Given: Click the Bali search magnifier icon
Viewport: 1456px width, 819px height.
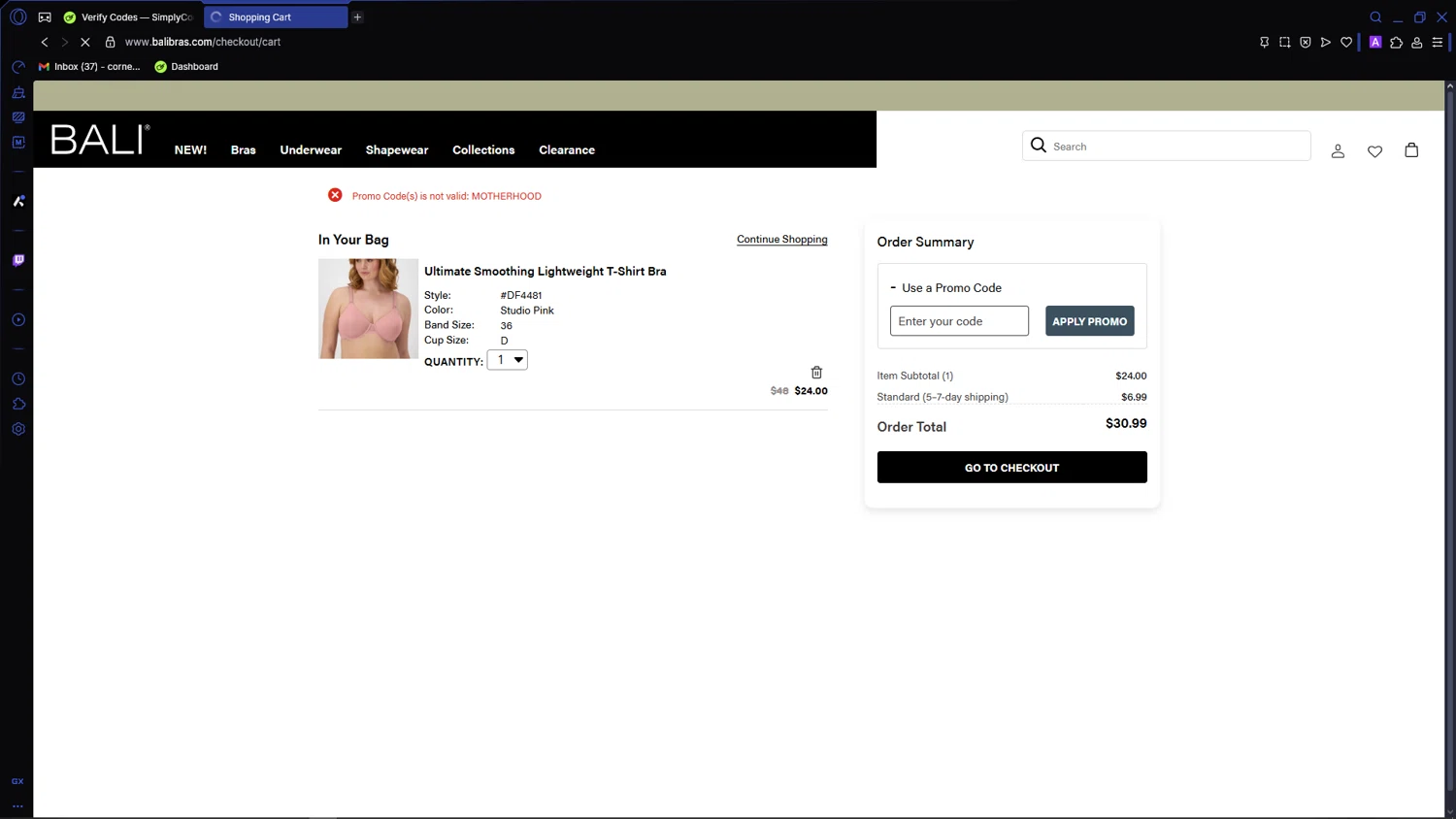Looking at the screenshot, I should [1038, 146].
